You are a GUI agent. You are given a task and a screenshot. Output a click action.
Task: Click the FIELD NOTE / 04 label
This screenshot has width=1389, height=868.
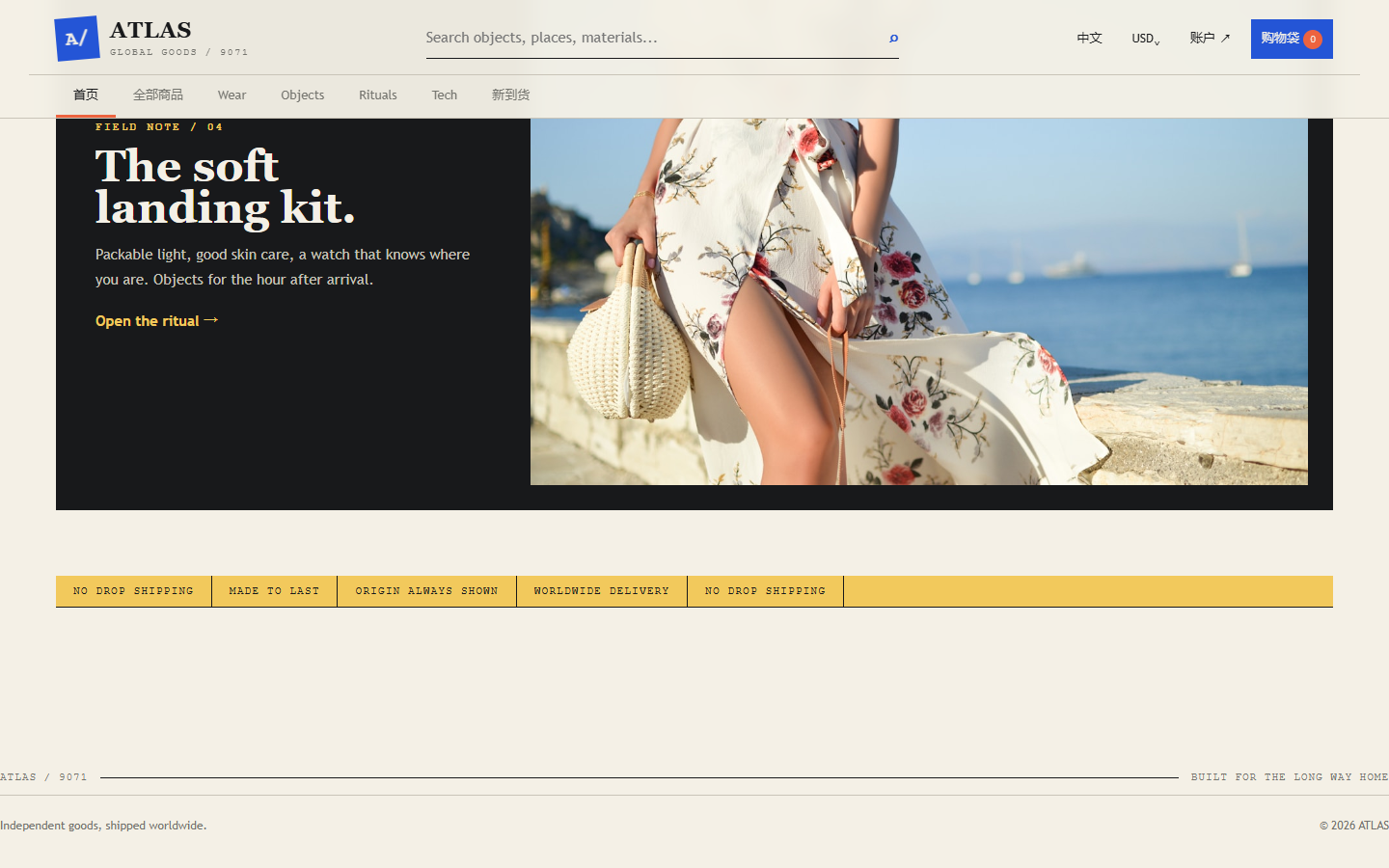[x=159, y=127]
